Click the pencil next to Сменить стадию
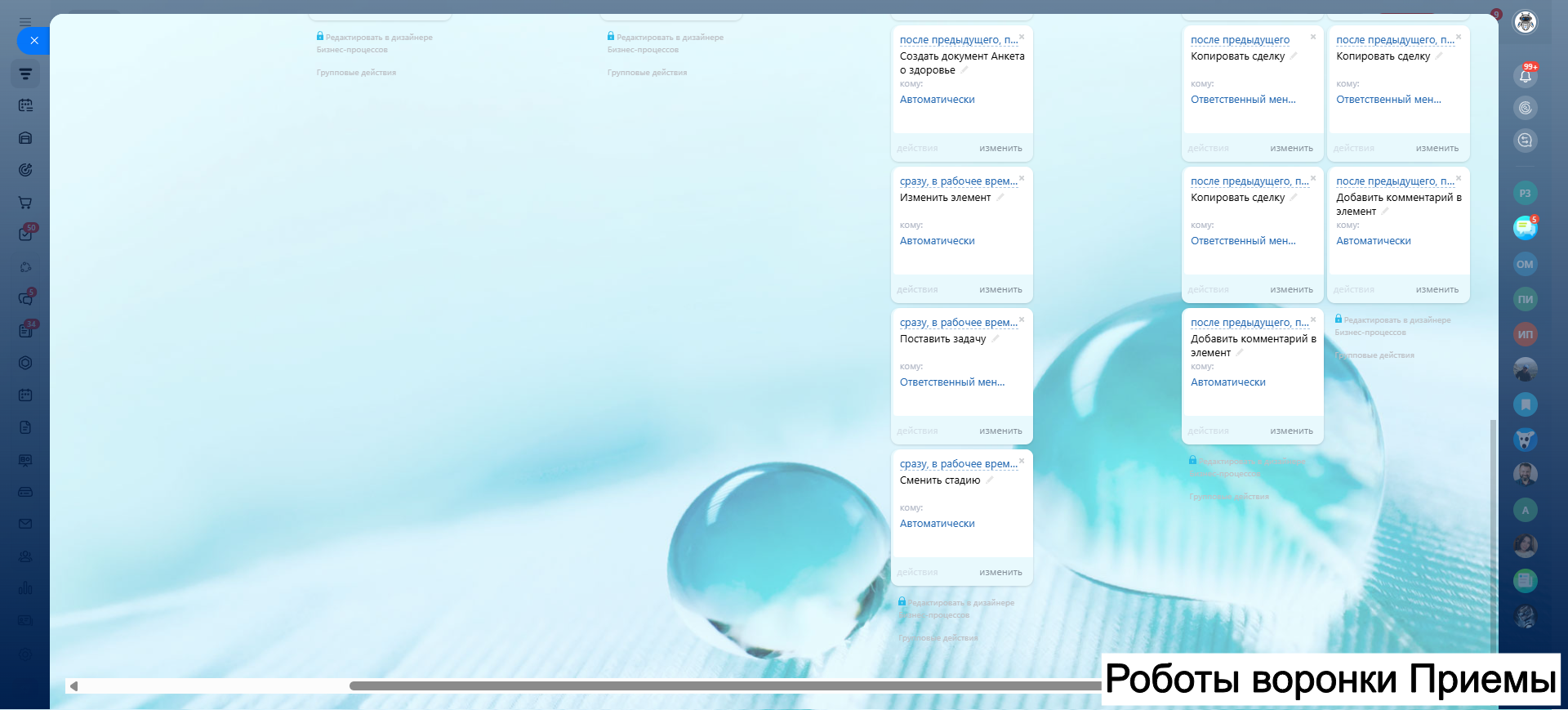Screen dimensions: 1568x710 tap(989, 480)
